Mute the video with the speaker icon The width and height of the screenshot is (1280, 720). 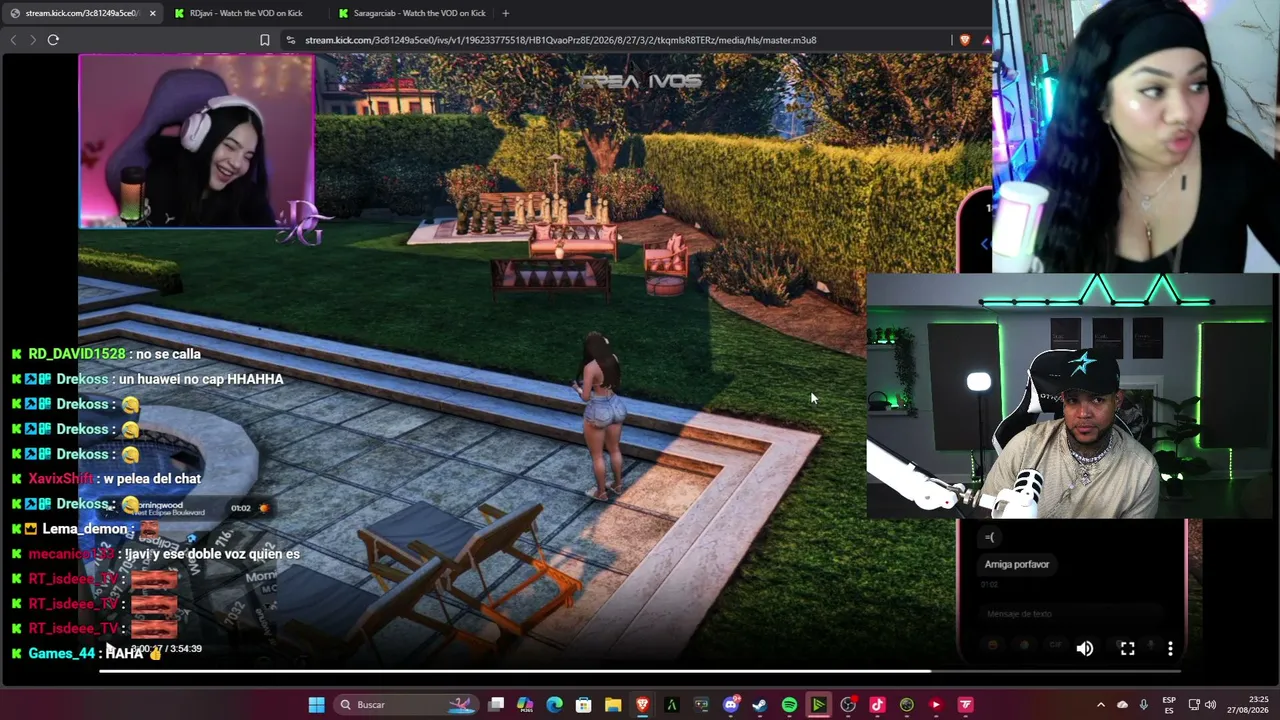(1085, 649)
